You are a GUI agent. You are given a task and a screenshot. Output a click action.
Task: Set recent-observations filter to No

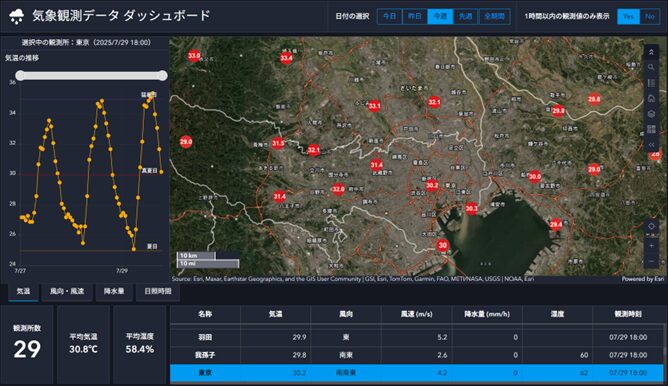click(650, 17)
